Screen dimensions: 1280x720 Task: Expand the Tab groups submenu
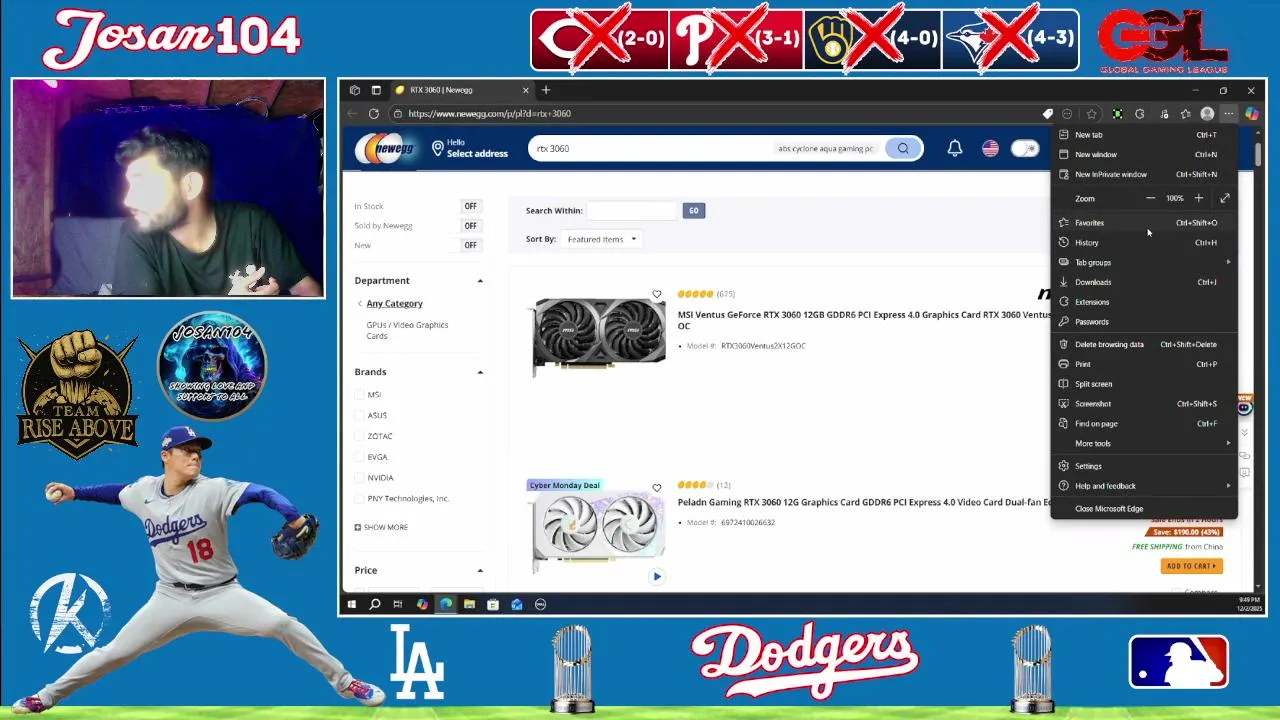1144,263
